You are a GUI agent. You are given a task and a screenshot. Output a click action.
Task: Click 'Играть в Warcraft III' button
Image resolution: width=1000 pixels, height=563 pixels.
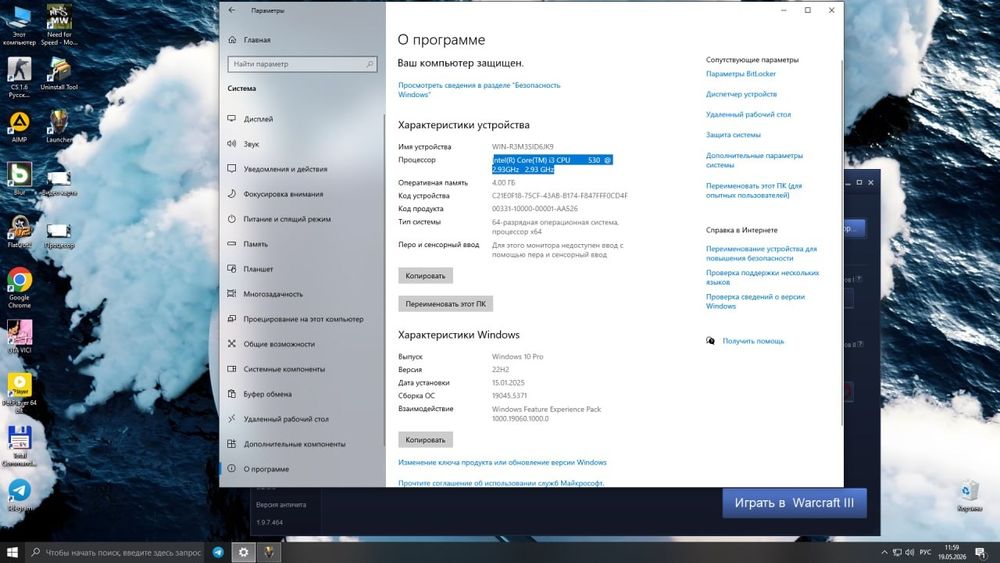click(x=794, y=502)
